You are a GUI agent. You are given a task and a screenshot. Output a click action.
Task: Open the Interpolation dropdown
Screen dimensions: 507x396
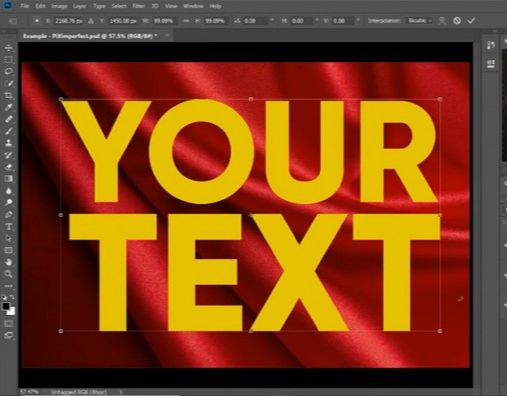(420, 21)
